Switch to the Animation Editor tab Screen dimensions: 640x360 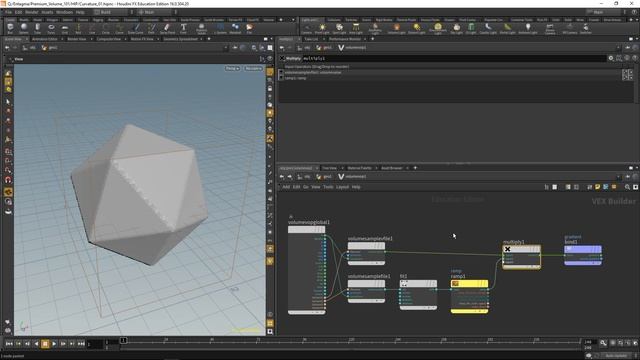click(45, 39)
